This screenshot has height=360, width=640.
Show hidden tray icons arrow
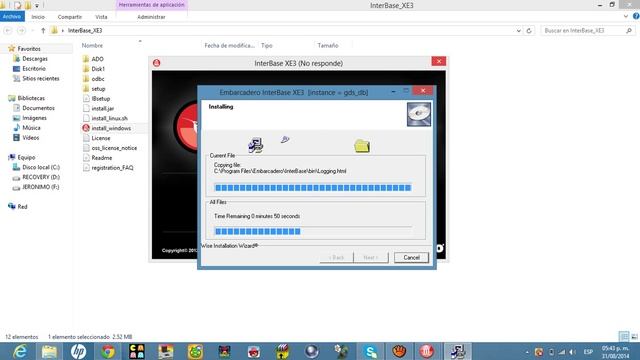527,352
